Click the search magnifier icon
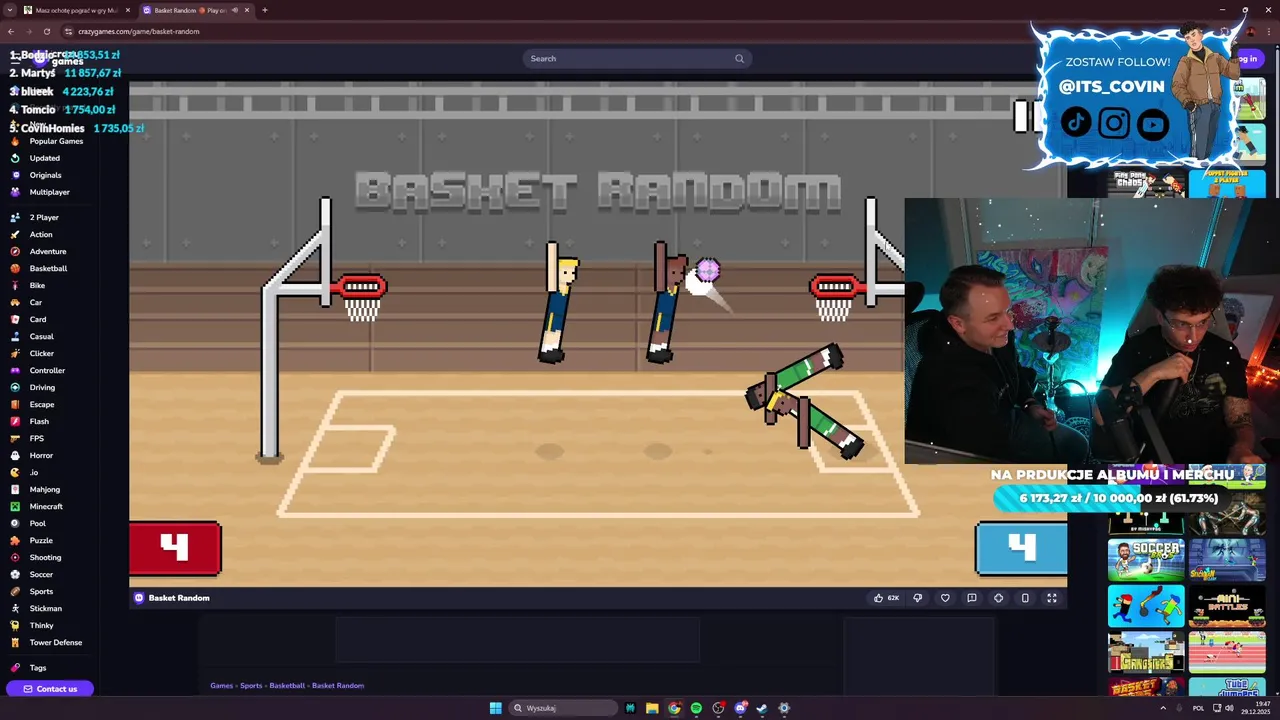 pyautogui.click(x=740, y=58)
